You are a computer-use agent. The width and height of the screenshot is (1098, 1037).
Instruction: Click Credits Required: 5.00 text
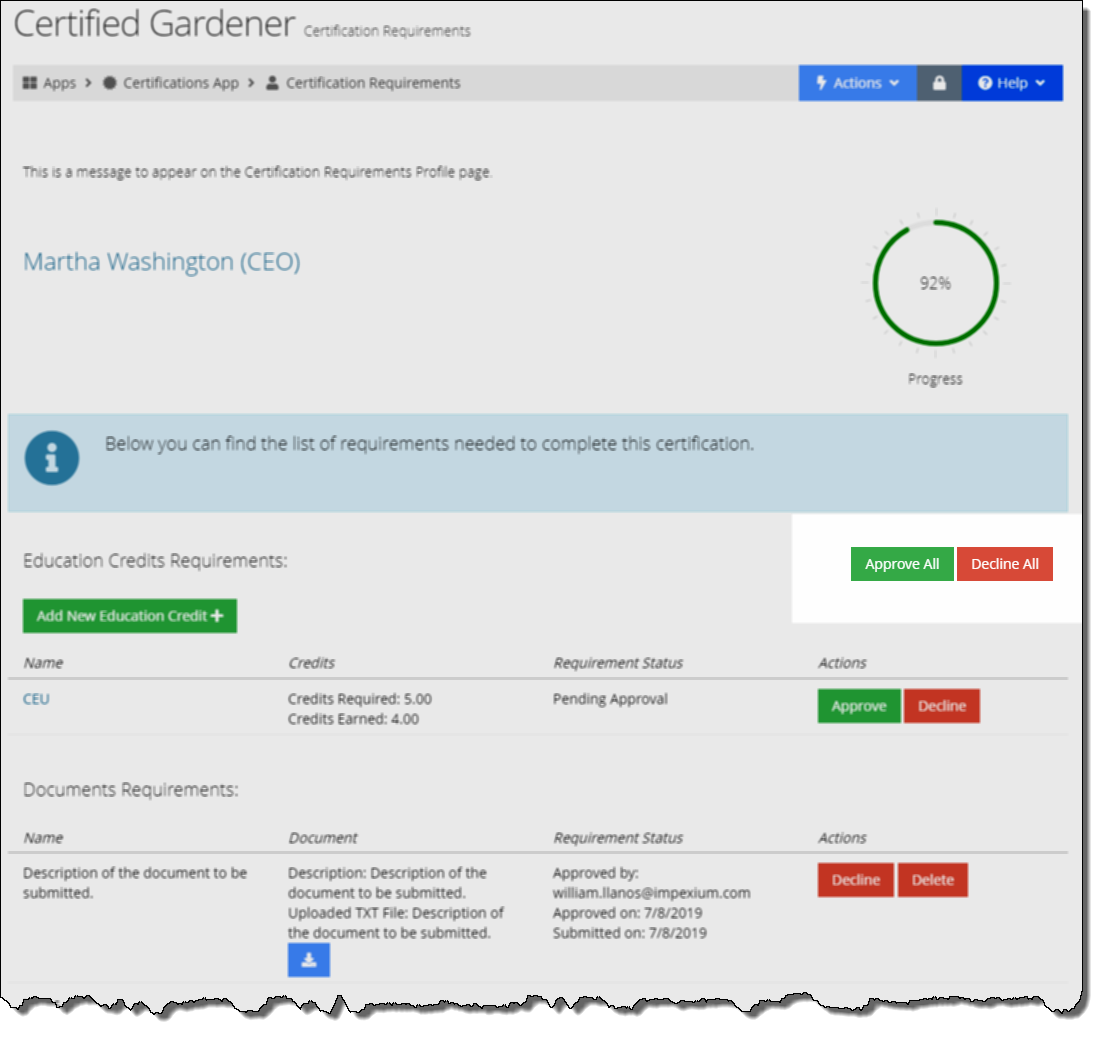click(x=360, y=699)
